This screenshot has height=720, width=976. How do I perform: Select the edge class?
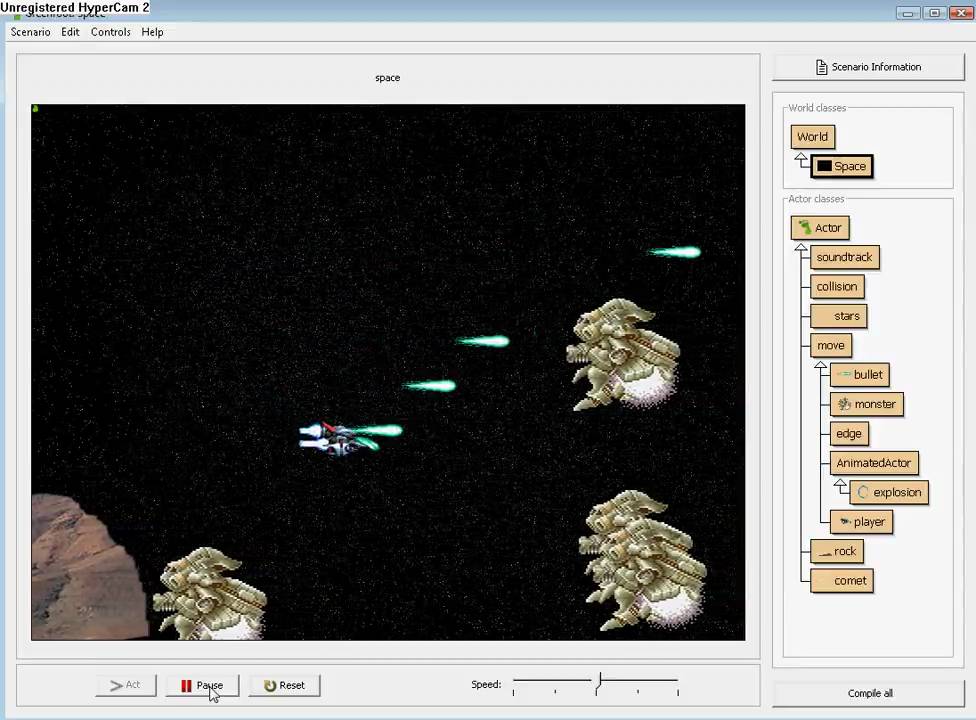(x=849, y=434)
